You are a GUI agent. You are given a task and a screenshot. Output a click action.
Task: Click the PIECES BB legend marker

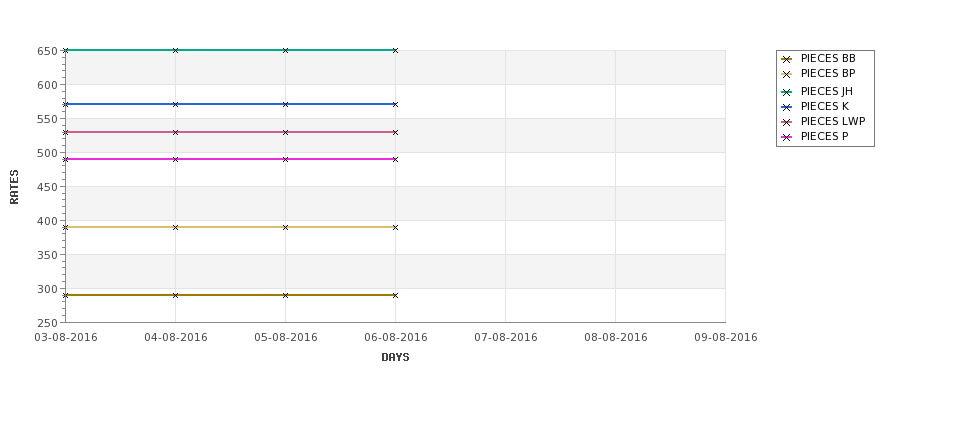point(787,60)
